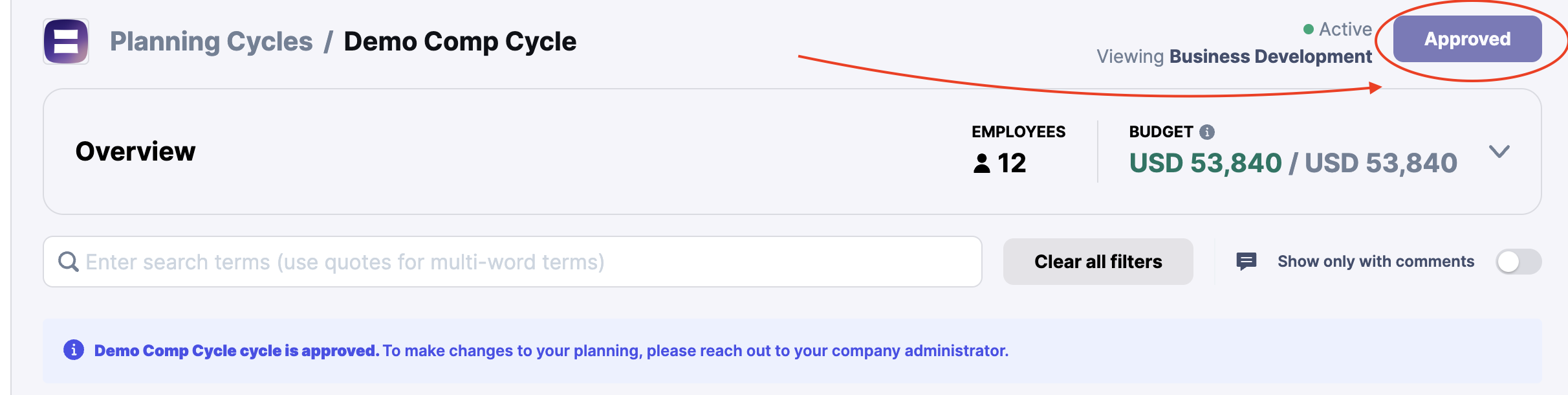The width and height of the screenshot is (1568, 395).
Task: Click the Clear all filters button
Action: point(1098,262)
